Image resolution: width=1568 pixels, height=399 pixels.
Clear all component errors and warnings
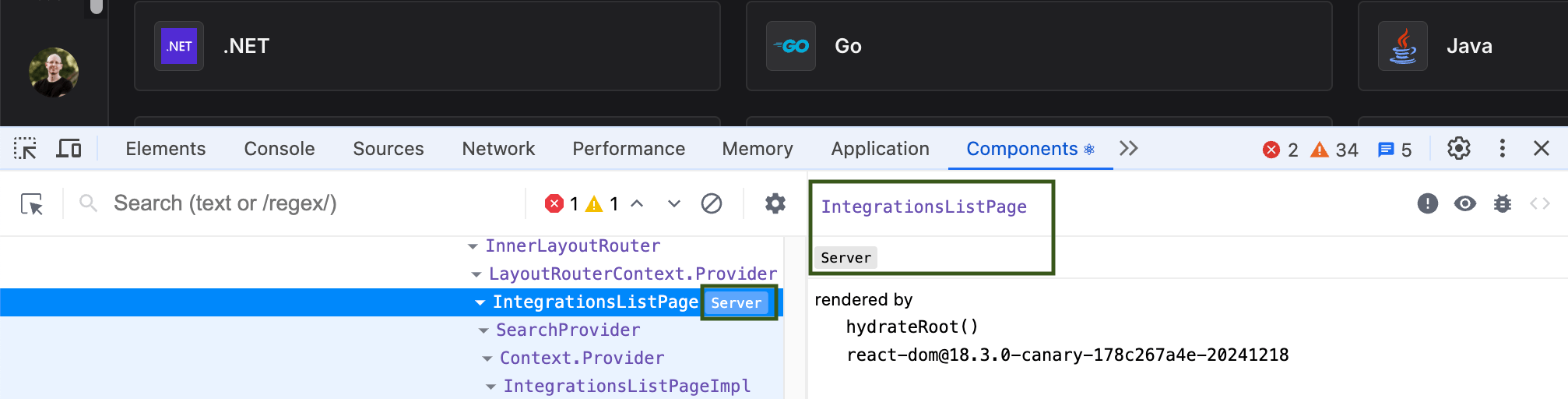pos(712,204)
